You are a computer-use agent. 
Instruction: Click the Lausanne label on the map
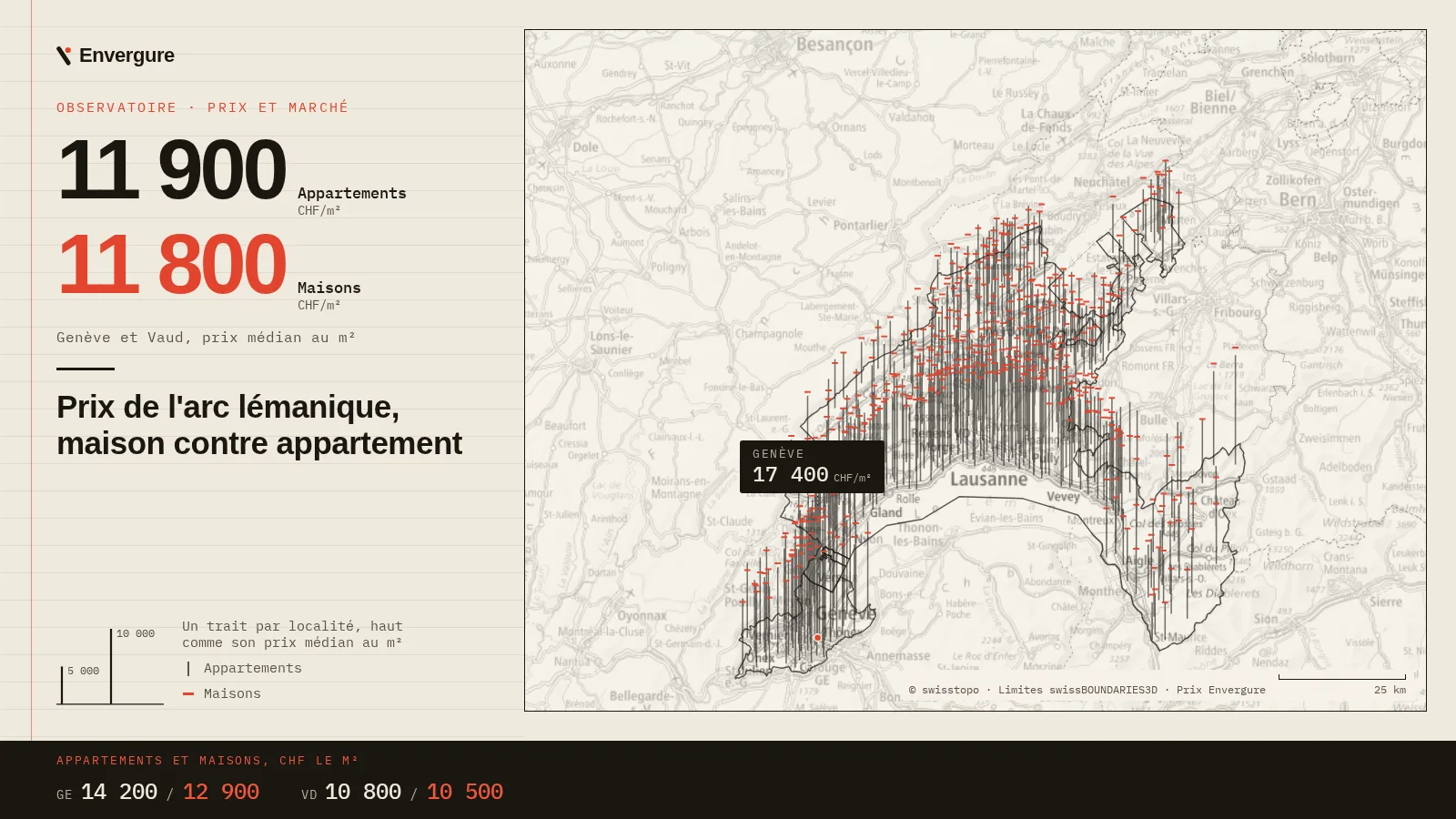(x=988, y=480)
